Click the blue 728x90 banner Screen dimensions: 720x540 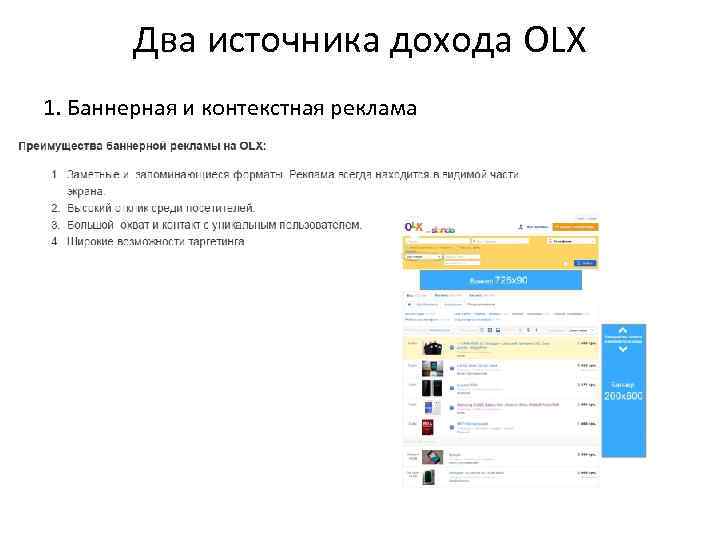(501, 280)
